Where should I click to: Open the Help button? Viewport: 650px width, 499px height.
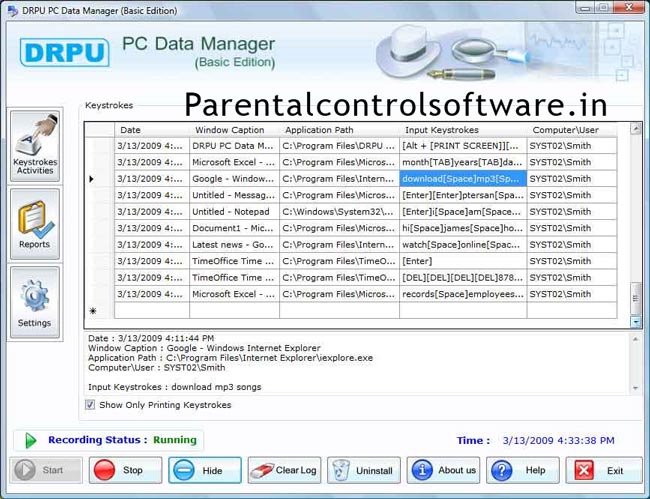point(523,470)
